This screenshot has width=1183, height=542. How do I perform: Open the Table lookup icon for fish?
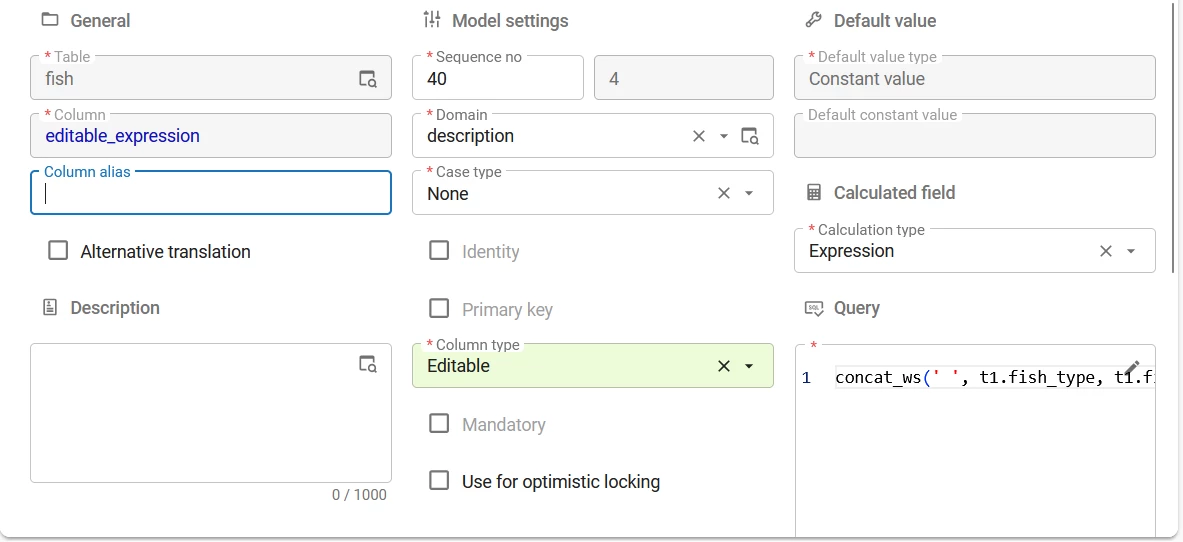click(368, 79)
